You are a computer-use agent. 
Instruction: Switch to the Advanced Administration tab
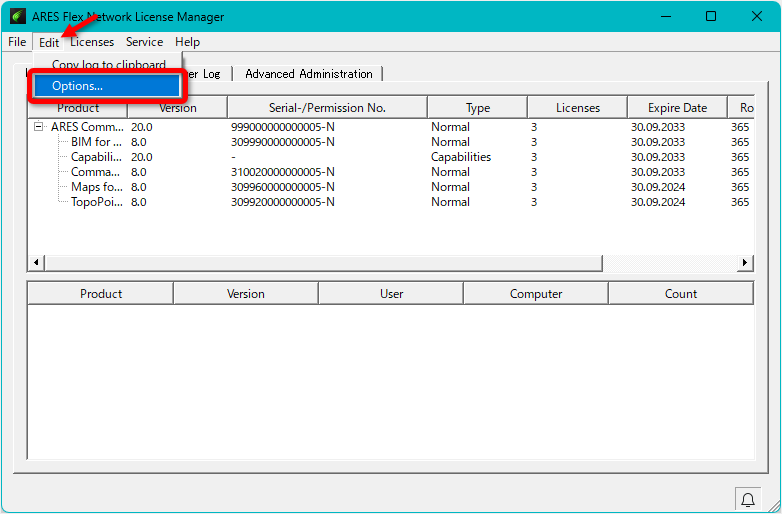309,74
